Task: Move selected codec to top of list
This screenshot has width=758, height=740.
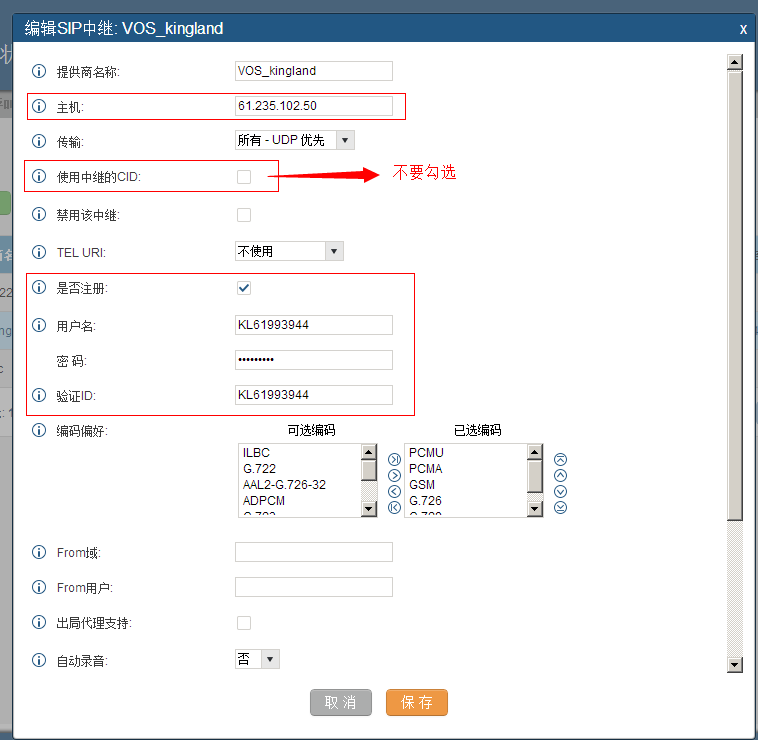Action: [x=560, y=459]
